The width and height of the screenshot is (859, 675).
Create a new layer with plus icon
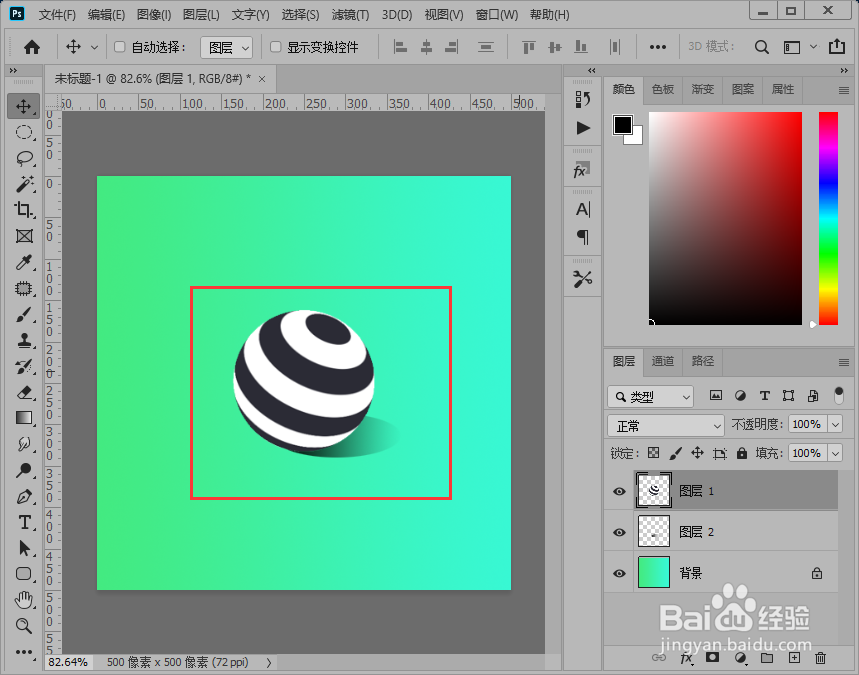[x=794, y=658]
